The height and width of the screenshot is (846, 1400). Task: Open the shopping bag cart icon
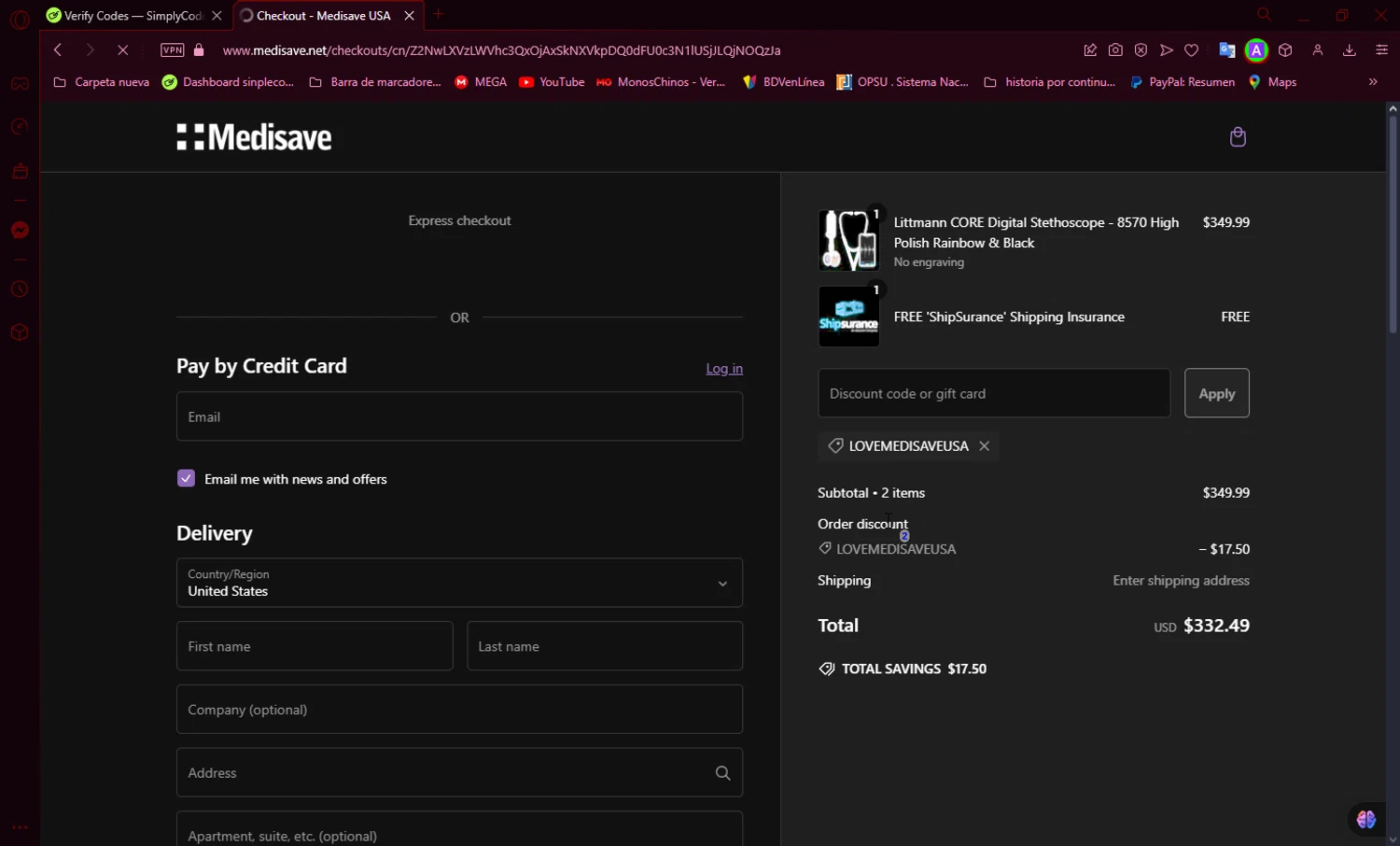coord(1238,137)
